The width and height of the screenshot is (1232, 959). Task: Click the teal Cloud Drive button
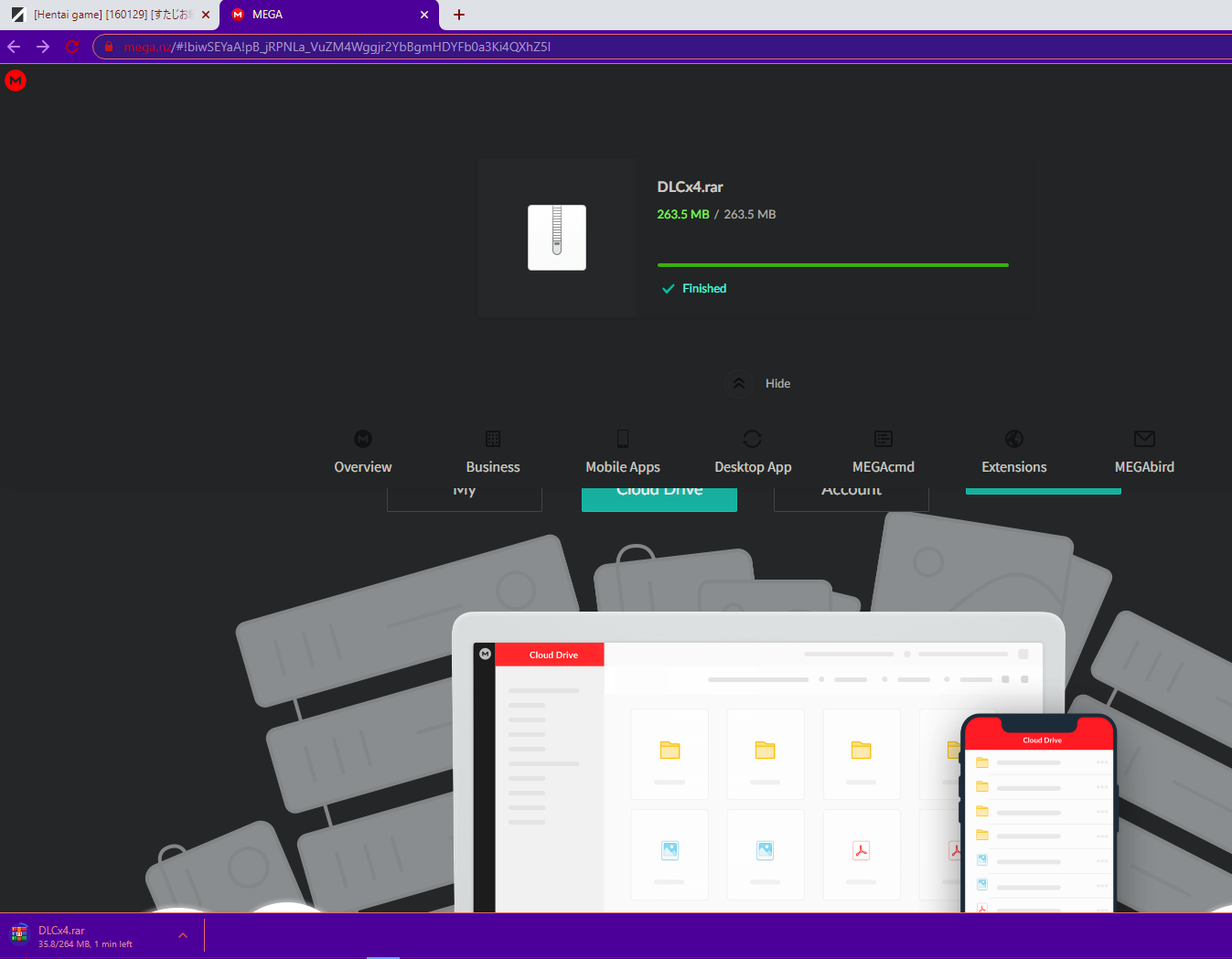(x=659, y=499)
